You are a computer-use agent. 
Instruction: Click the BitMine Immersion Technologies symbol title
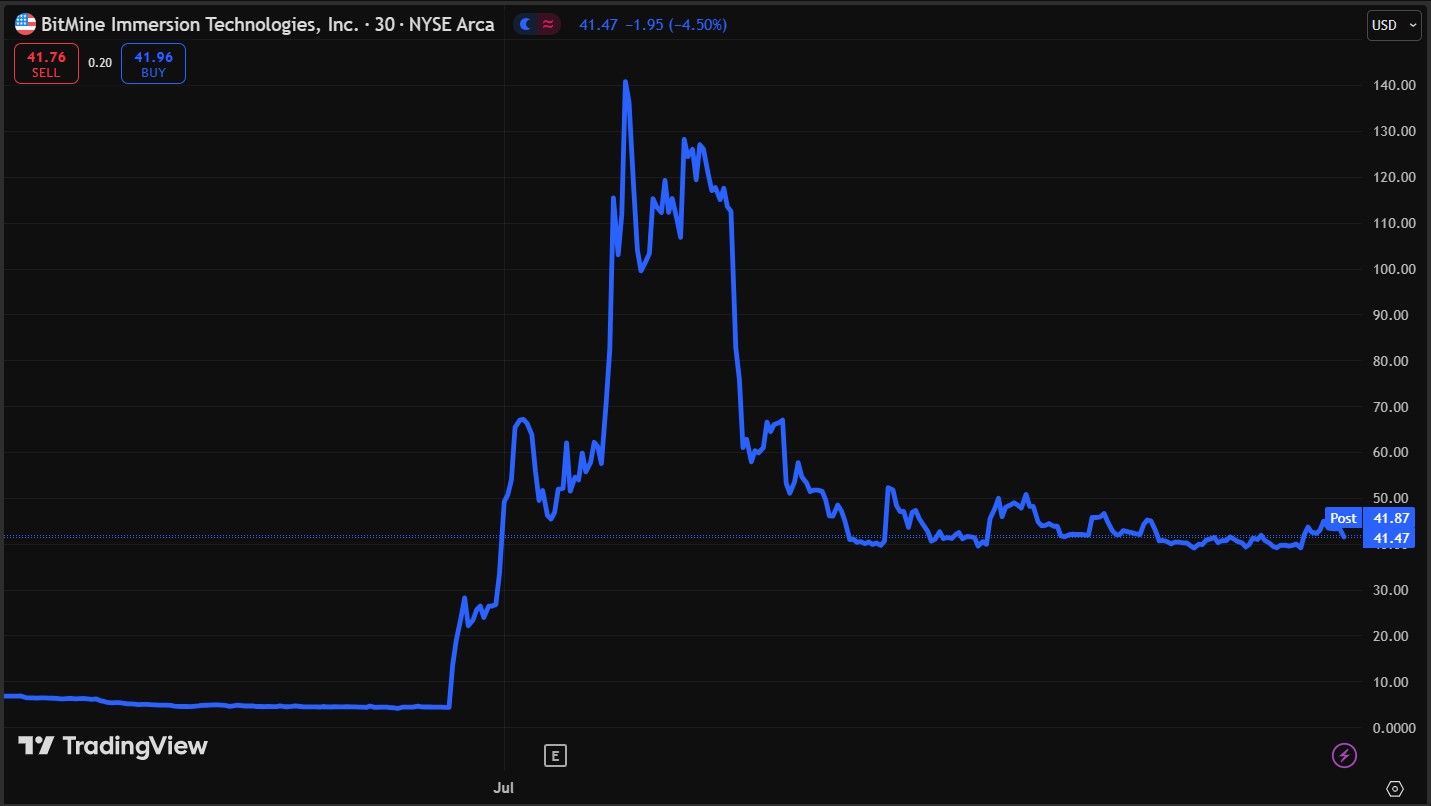tap(200, 24)
